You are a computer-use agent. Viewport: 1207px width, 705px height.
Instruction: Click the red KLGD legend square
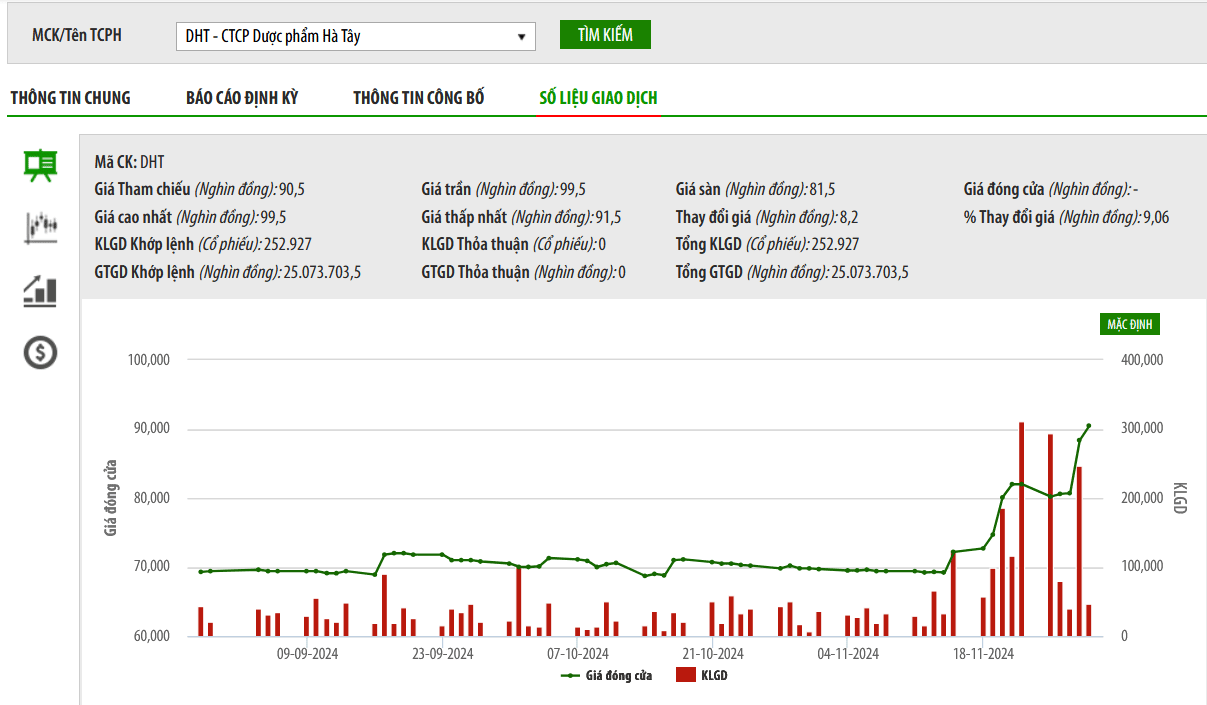(x=685, y=676)
